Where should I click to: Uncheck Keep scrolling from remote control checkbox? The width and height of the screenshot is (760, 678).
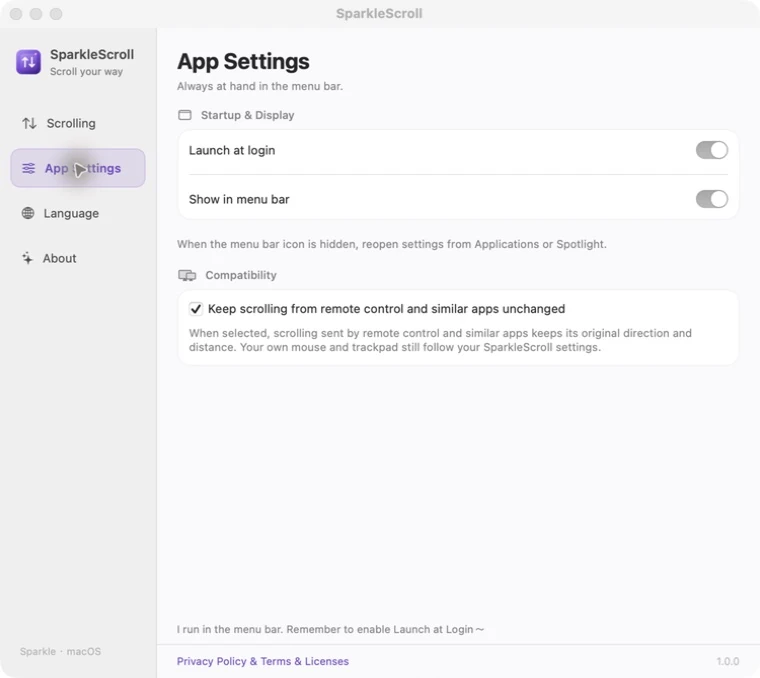point(196,309)
